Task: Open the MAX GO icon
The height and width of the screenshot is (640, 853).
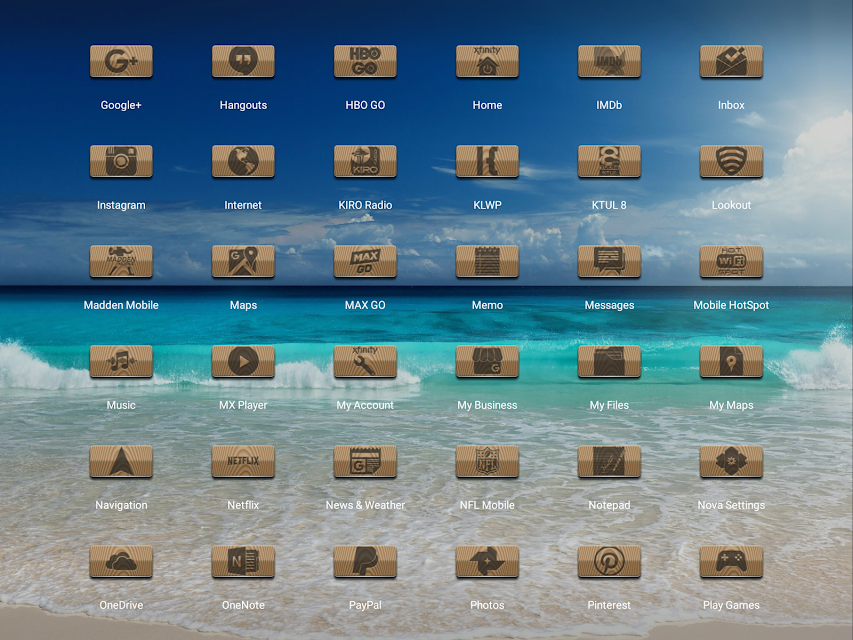Action: [x=365, y=261]
